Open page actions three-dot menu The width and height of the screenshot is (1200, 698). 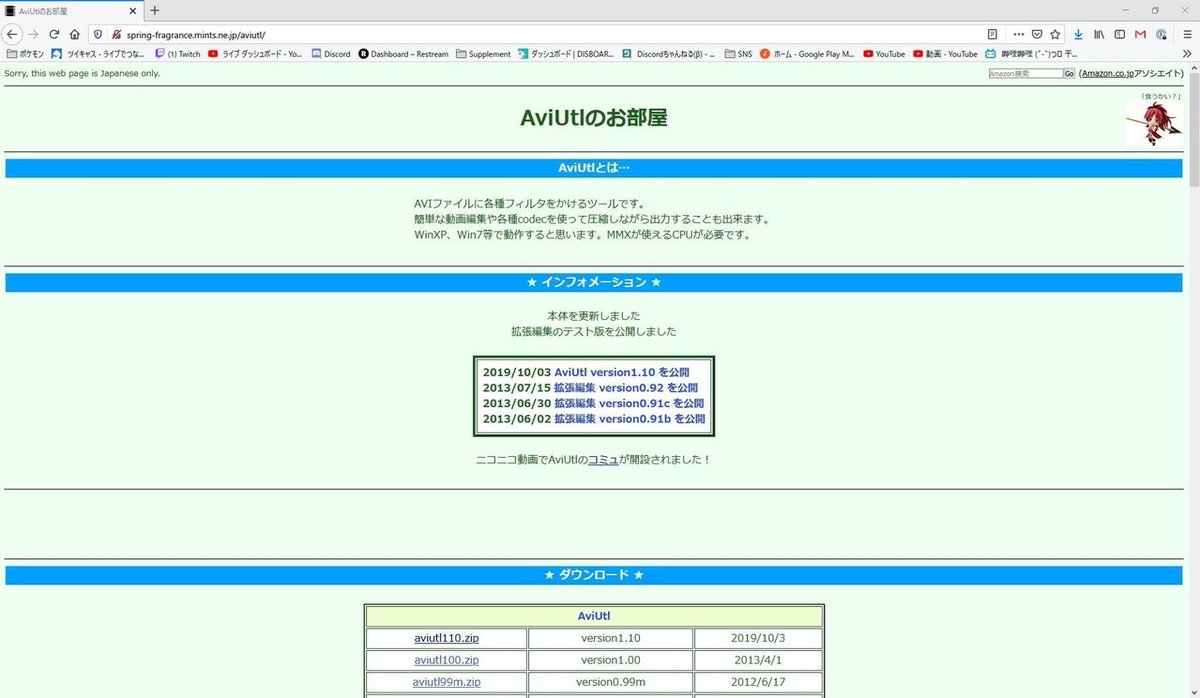click(1019, 34)
